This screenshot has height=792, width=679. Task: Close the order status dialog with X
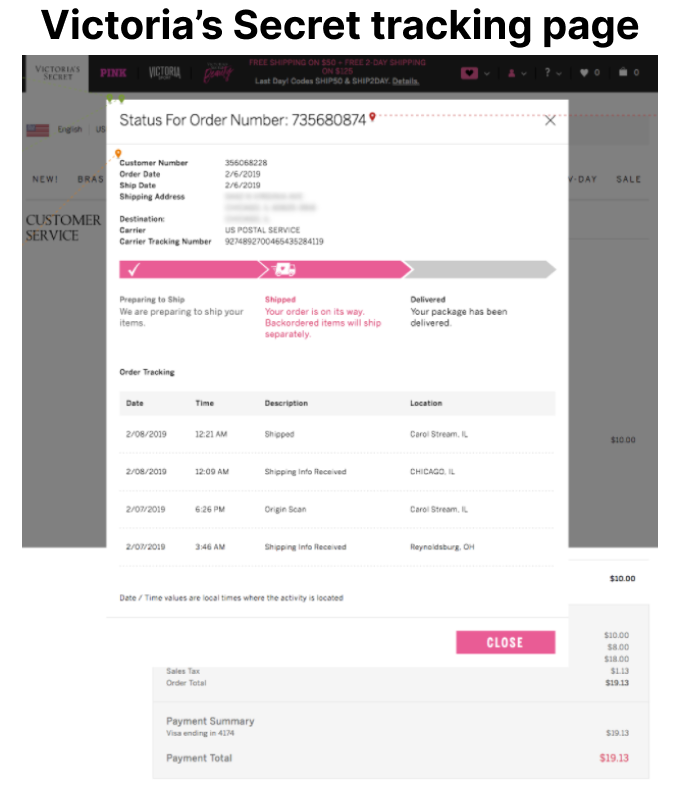[550, 120]
